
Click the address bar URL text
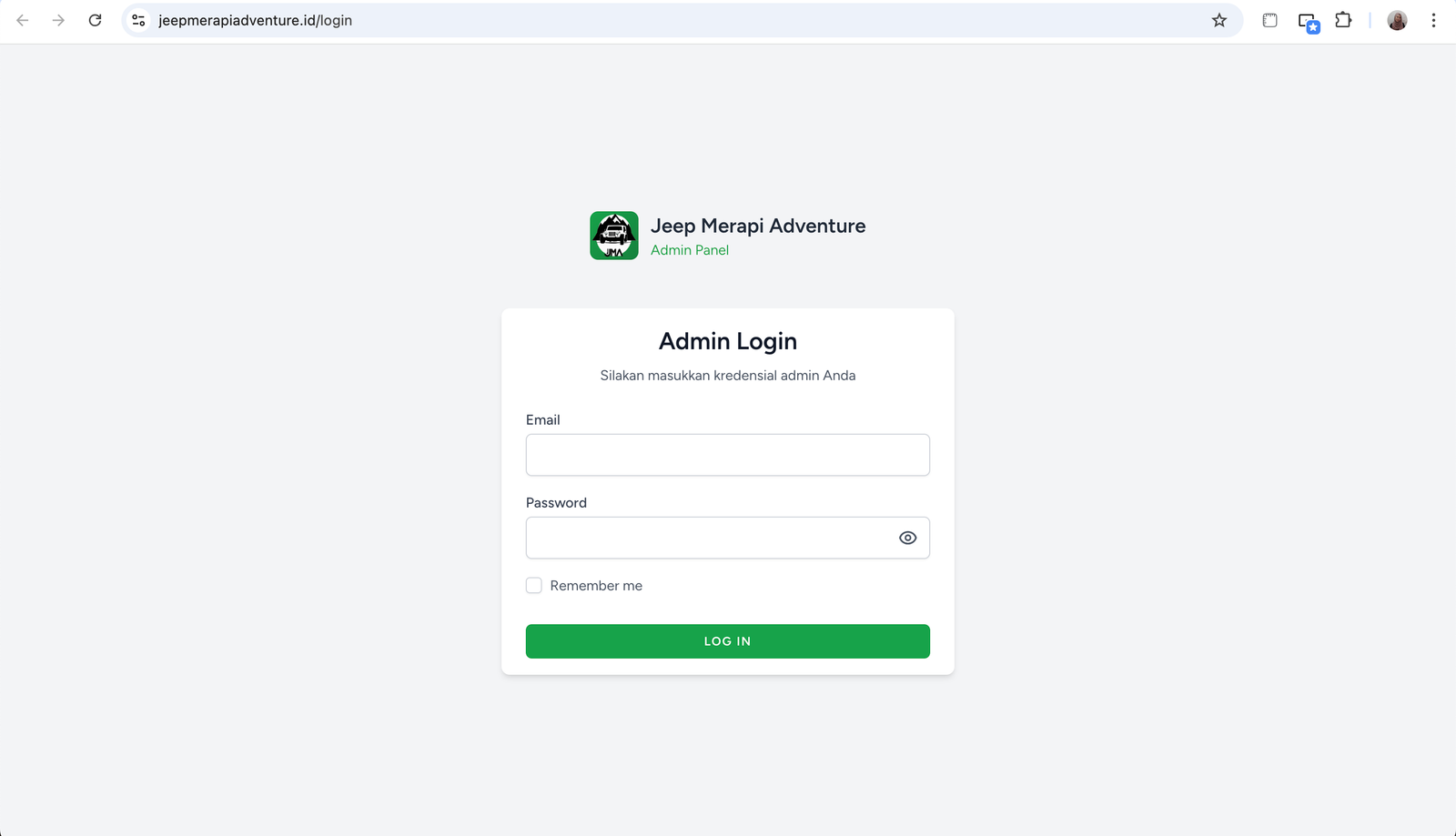coord(255,20)
